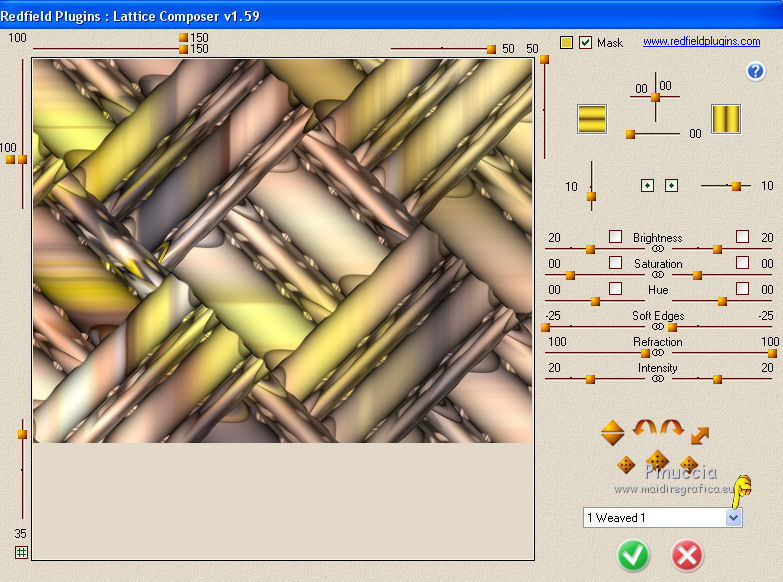Viewport: 783px width, 582px height.
Task: Click the right Soft Edges slider handle
Action: point(673,328)
